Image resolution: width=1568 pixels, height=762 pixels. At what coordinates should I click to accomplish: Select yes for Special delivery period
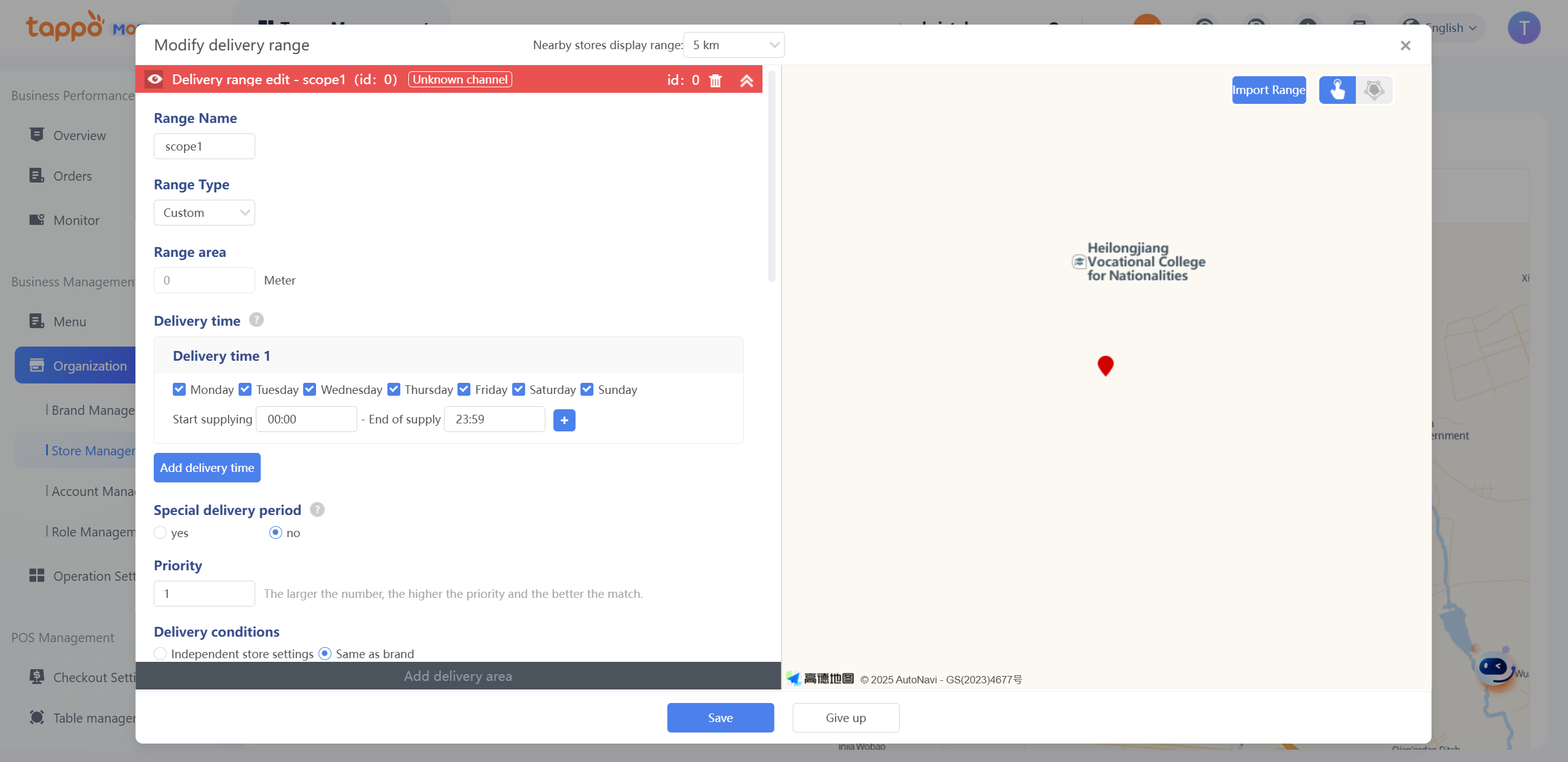[x=160, y=533]
